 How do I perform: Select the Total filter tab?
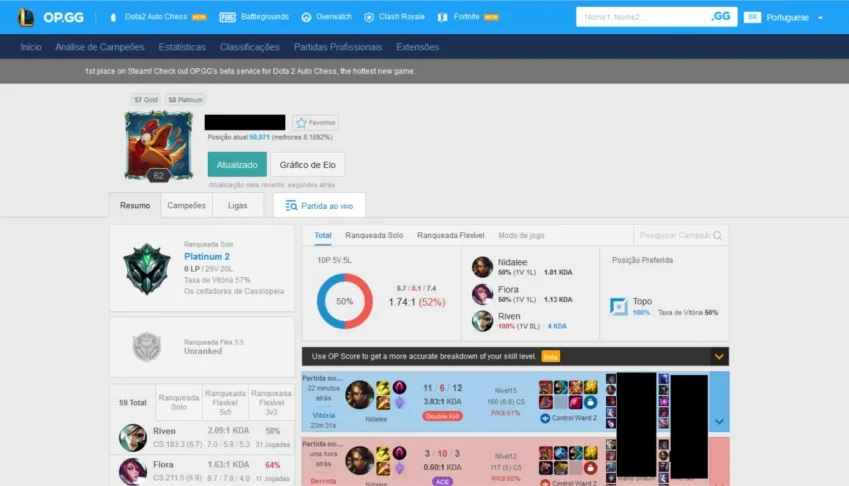pyautogui.click(x=323, y=235)
